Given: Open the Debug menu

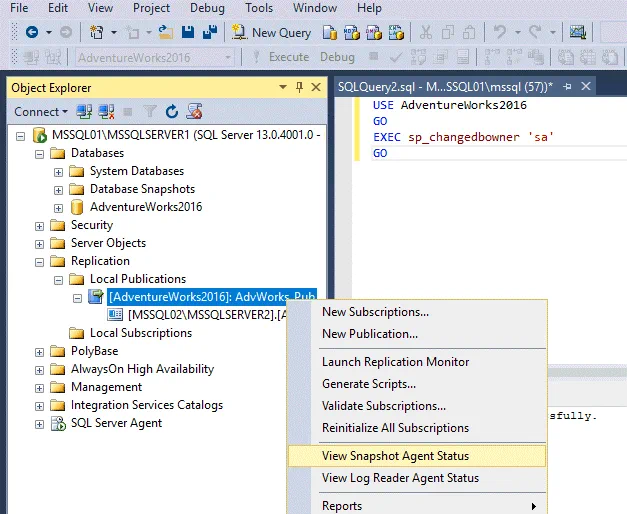Looking at the screenshot, I should click(x=207, y=8).
